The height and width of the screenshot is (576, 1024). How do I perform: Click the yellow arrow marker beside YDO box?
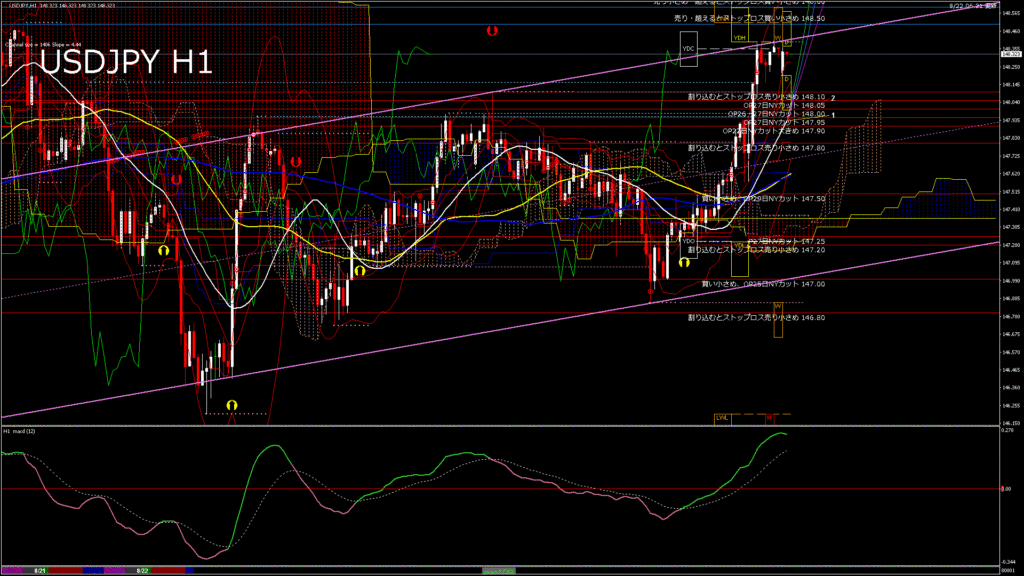(684, 262)
